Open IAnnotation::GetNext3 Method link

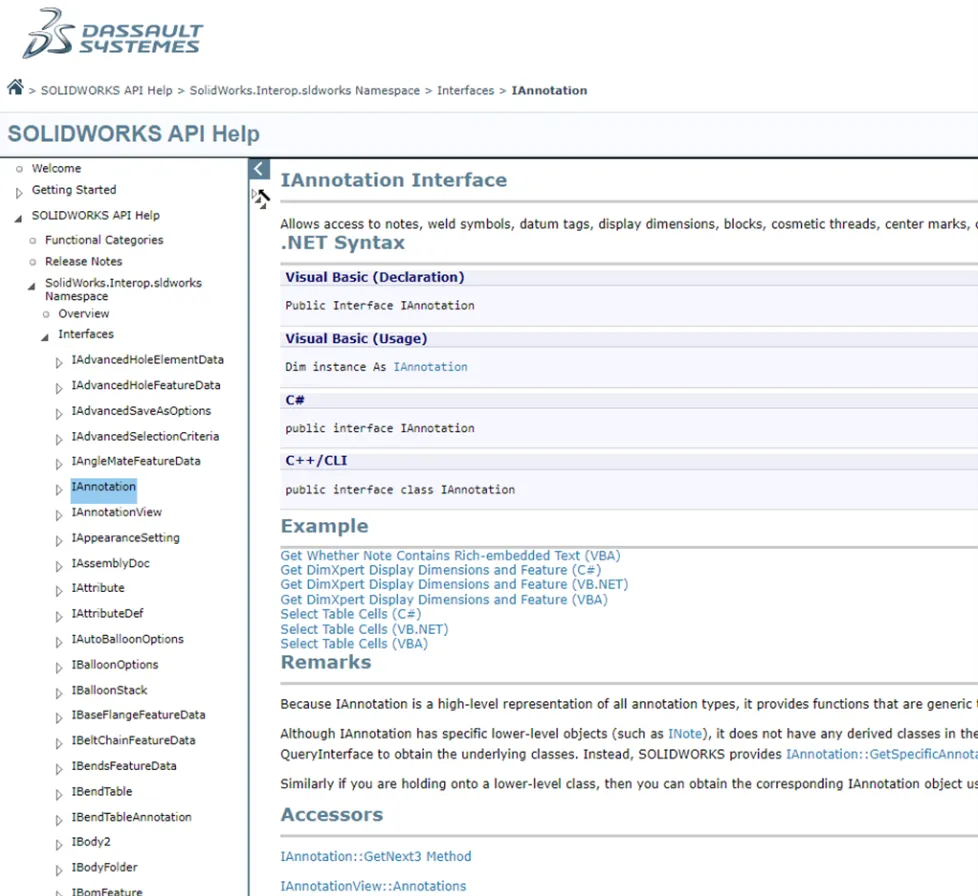click(375, 857)
